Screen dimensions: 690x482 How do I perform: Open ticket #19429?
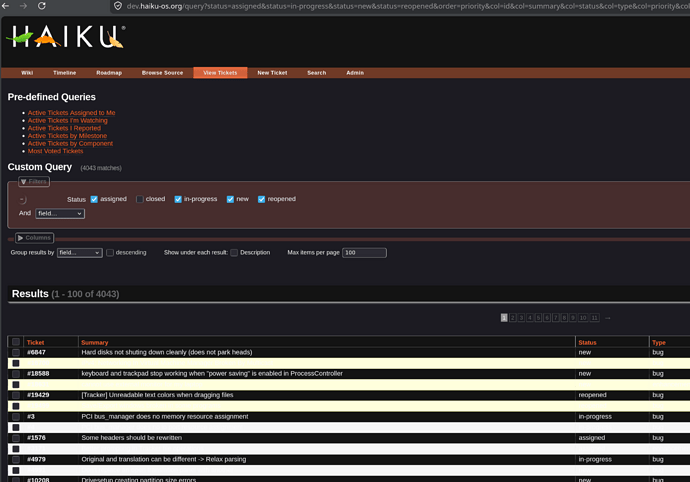(x=38, y=395)
